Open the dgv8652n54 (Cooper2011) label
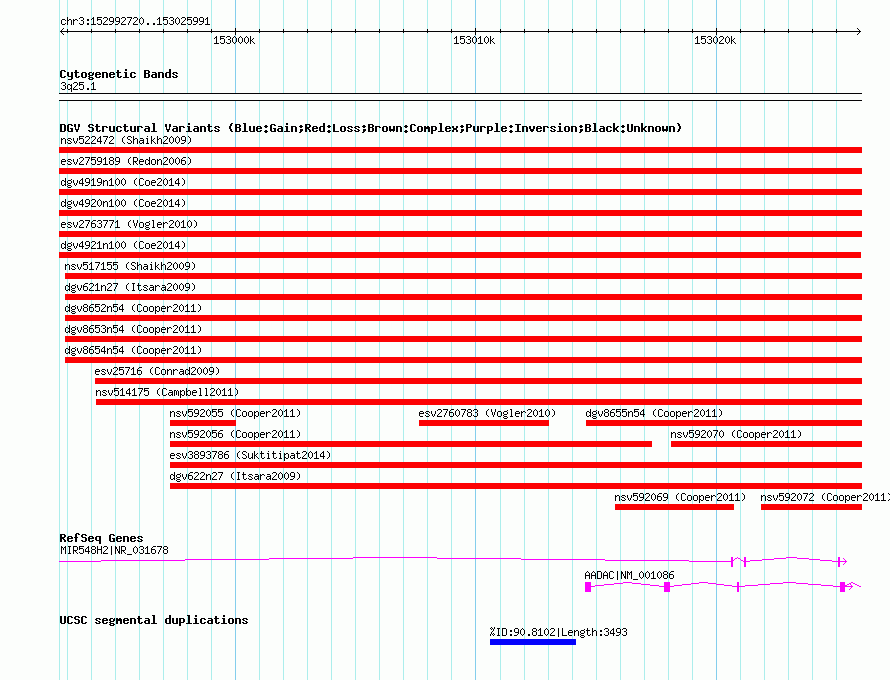 coord(133,308)
